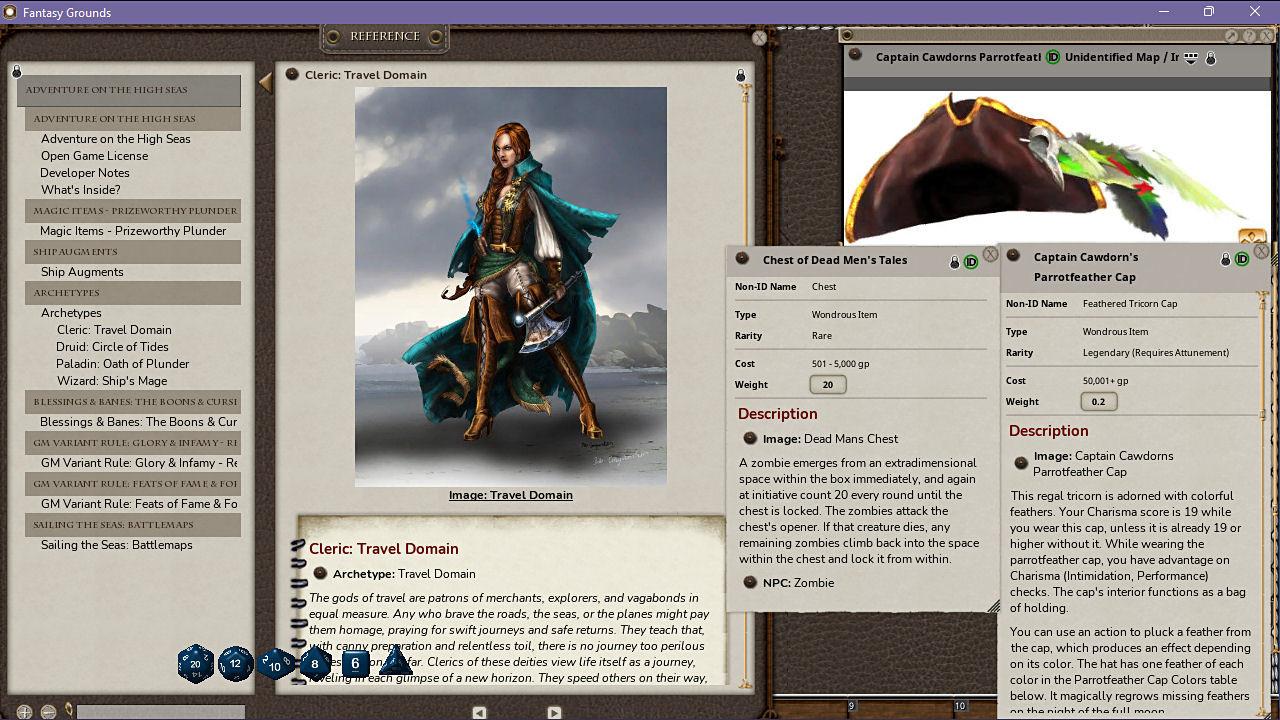Open the NPC: Zombie link
This screenshot has width=1280, height=720.
(800, 582)
